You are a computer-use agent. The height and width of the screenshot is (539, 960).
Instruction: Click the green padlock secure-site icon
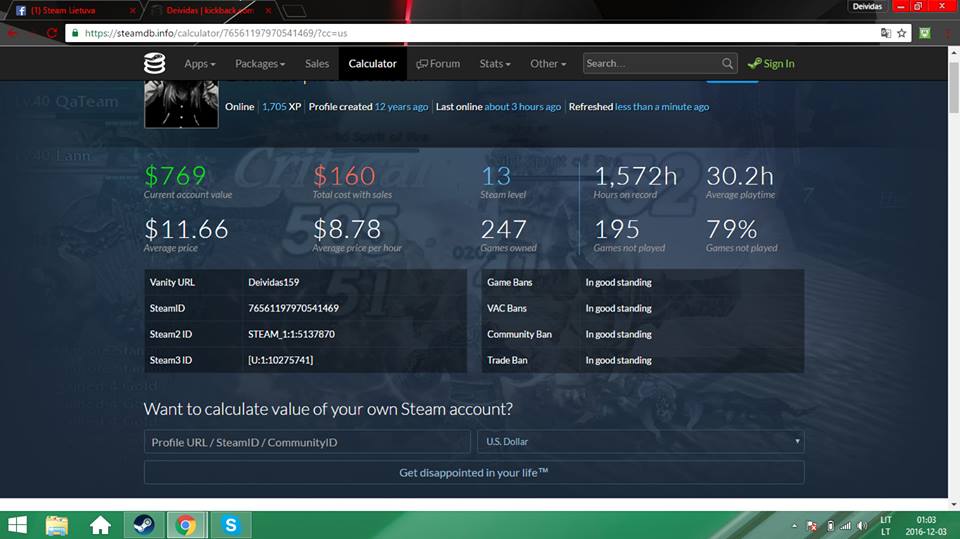pos(75,33)
